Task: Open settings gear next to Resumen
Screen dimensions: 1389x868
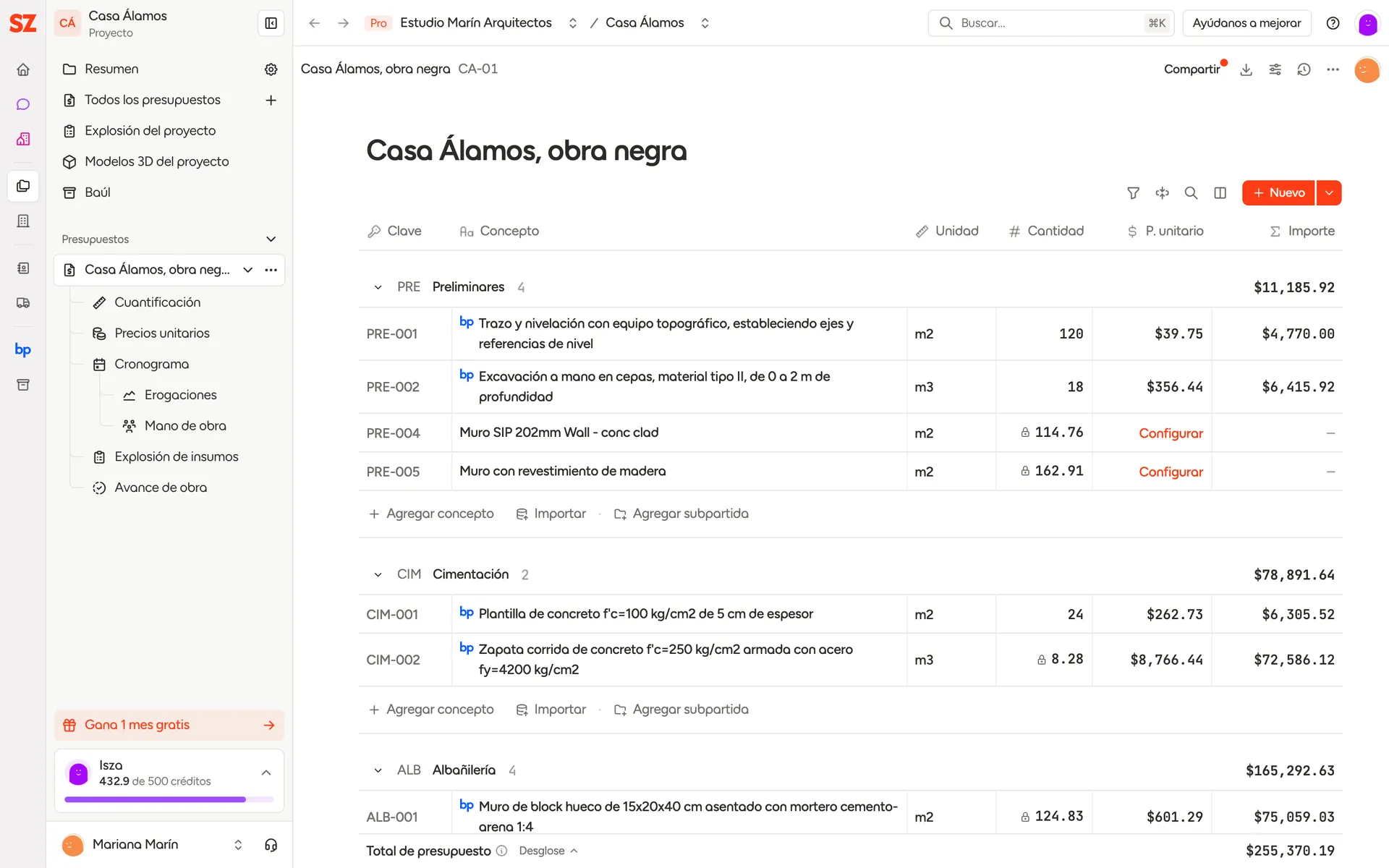Action: 271,69
